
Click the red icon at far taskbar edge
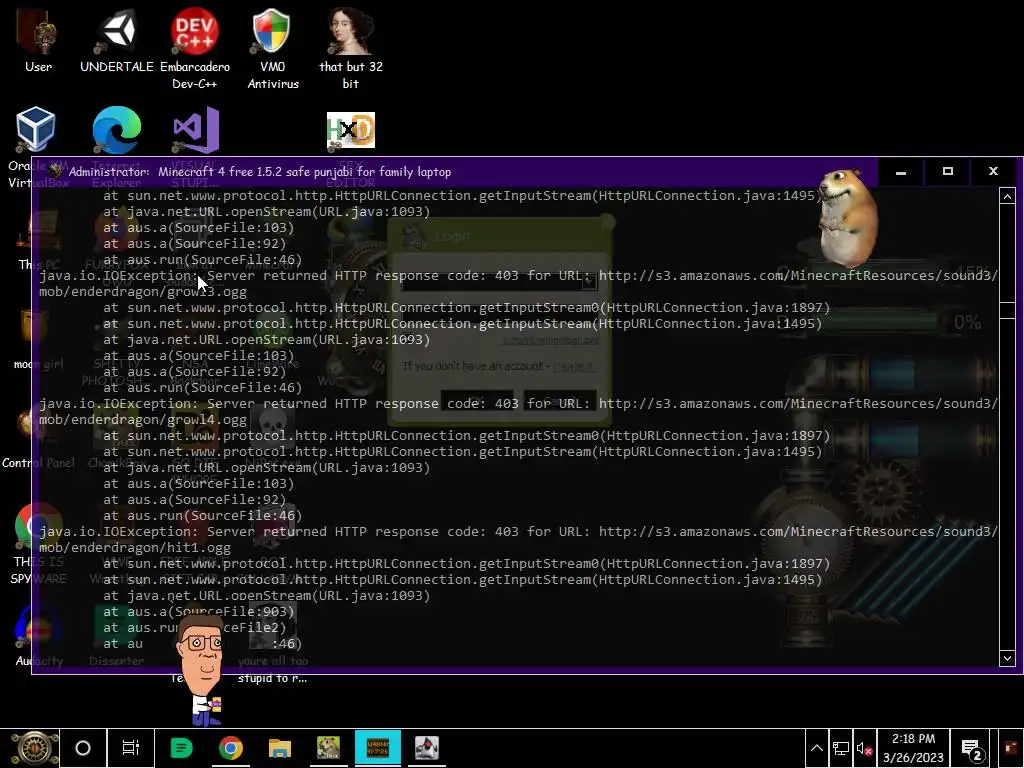[x=1011, y=749]
